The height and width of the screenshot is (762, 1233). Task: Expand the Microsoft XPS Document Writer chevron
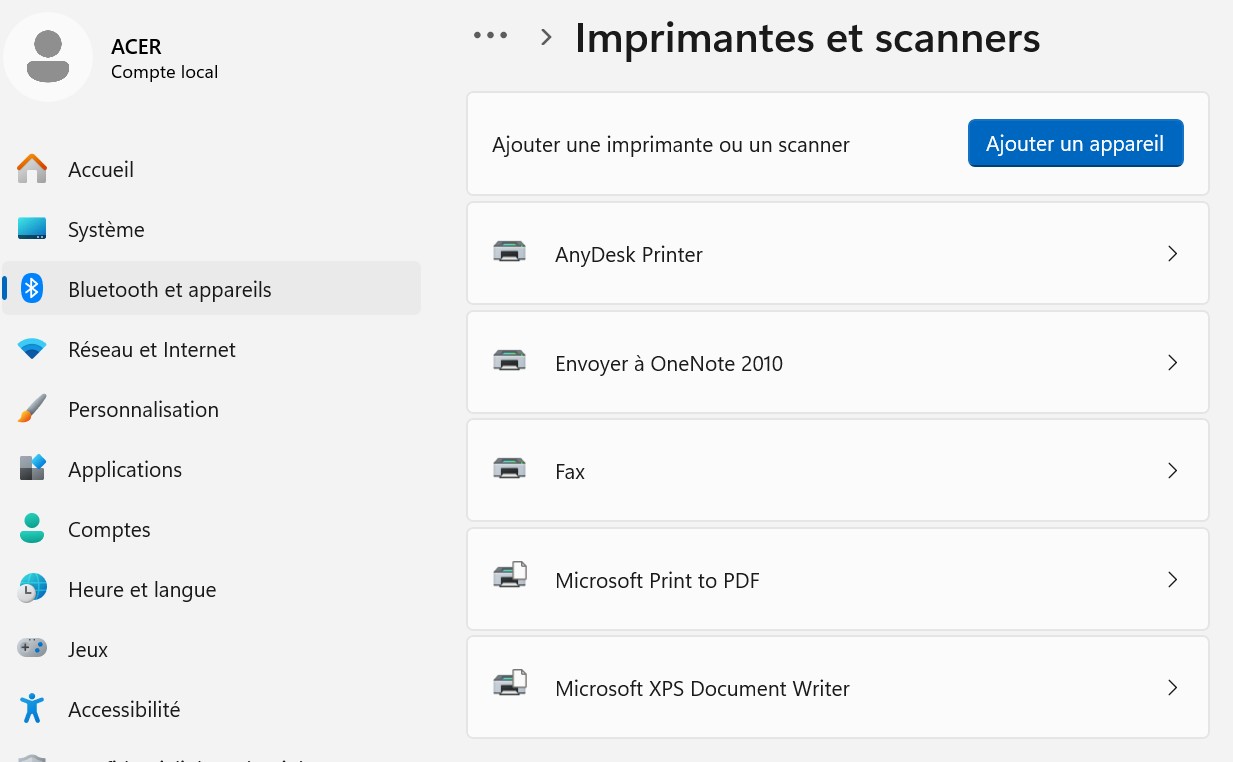point(1172,687)
